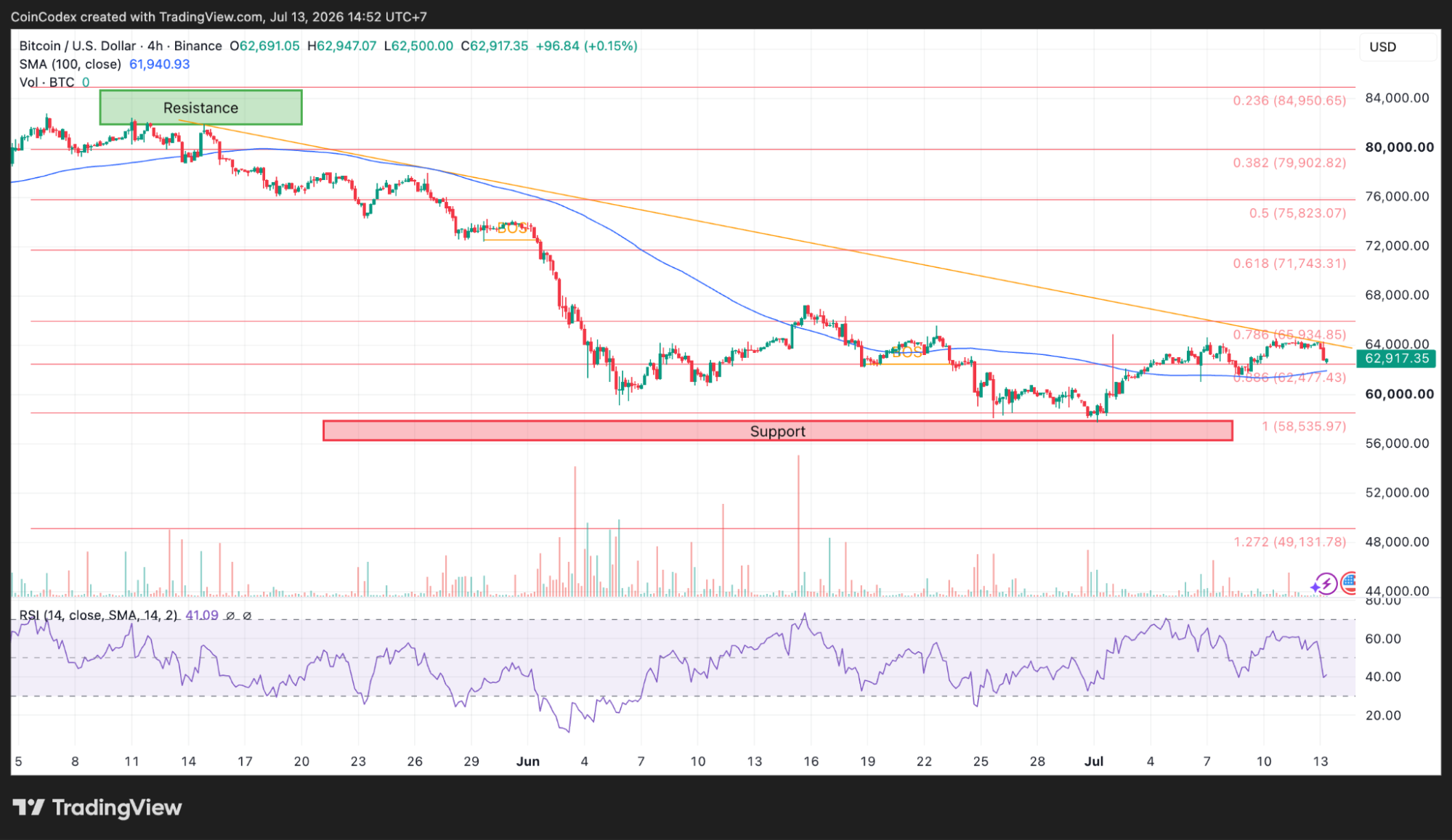Click the SMA value 61,940.93

click(x=159, y=64)
